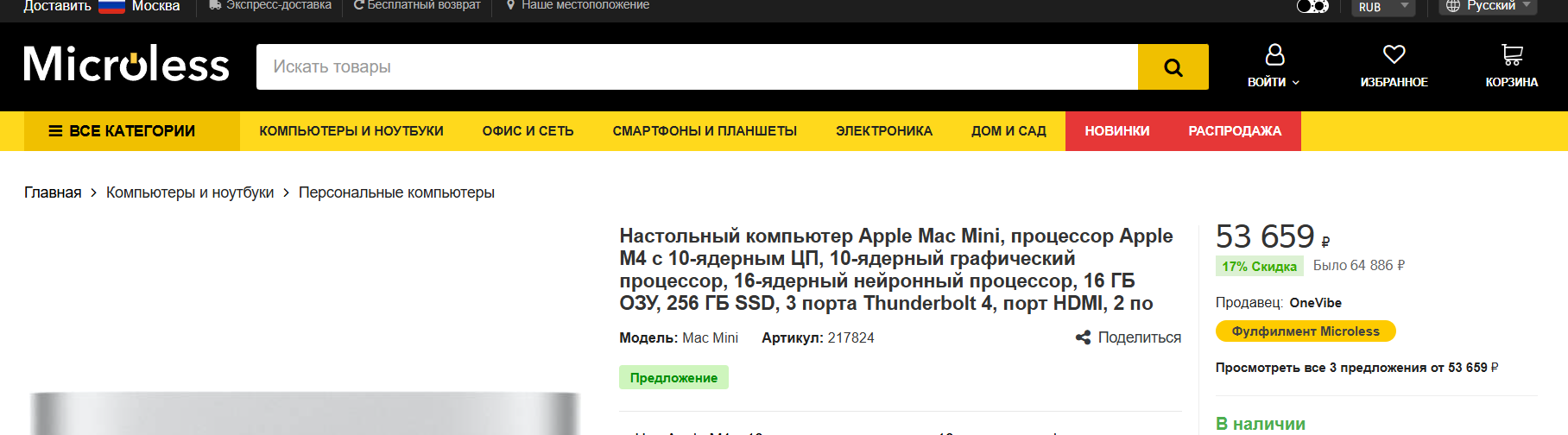The width and height of the screenshot is (1568, 435).
Task: Click the express delivery truck icon
Action: coord(215,5)
